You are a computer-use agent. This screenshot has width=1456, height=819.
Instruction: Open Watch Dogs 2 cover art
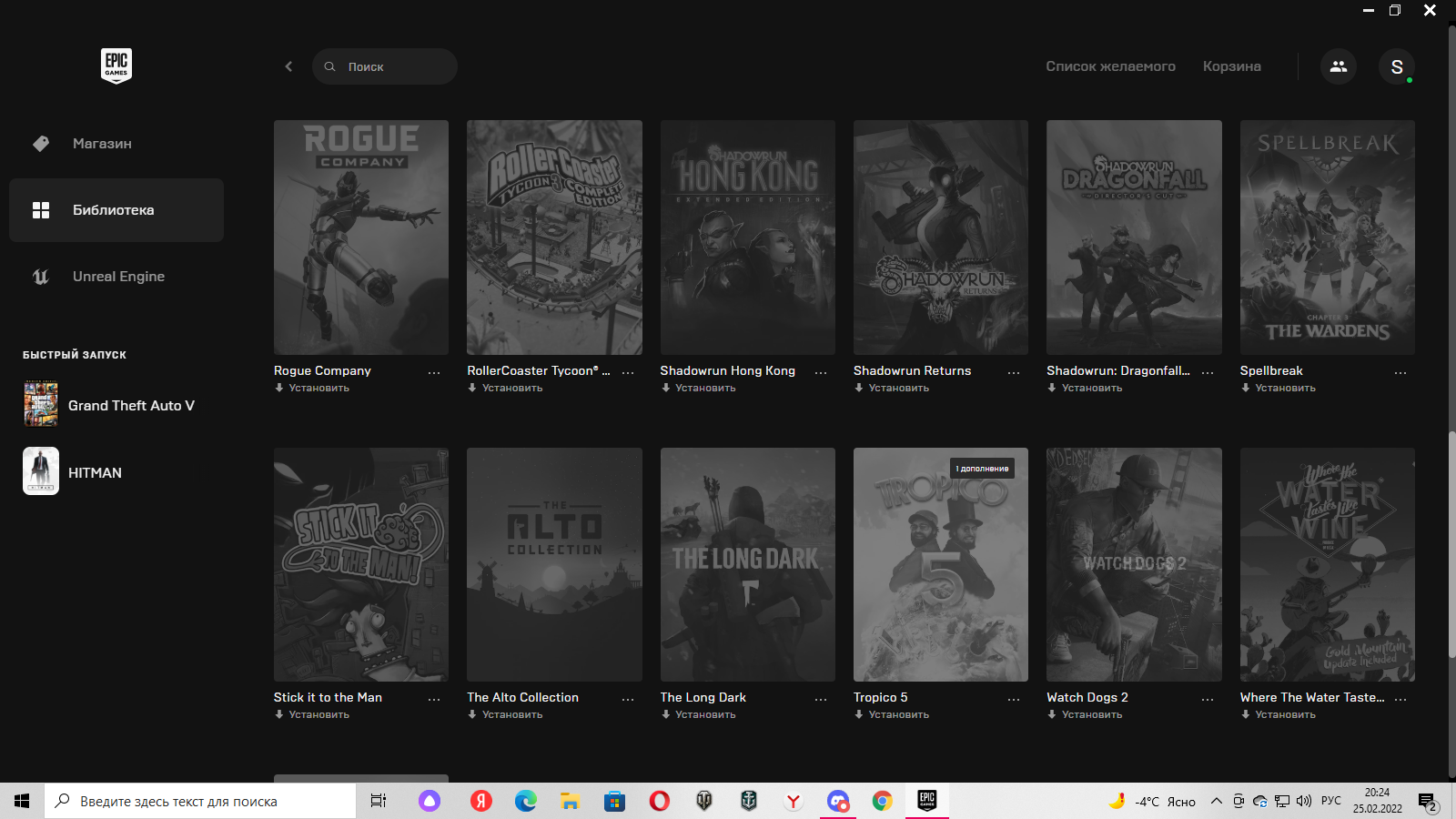tap(1134, 564)
